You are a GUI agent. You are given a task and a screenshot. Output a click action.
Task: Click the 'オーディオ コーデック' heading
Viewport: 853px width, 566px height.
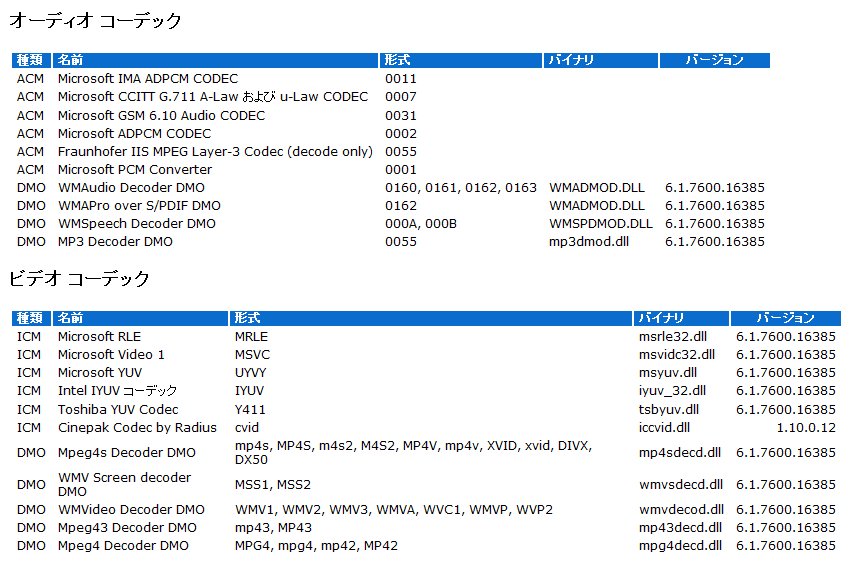click(x=95, y=21)
